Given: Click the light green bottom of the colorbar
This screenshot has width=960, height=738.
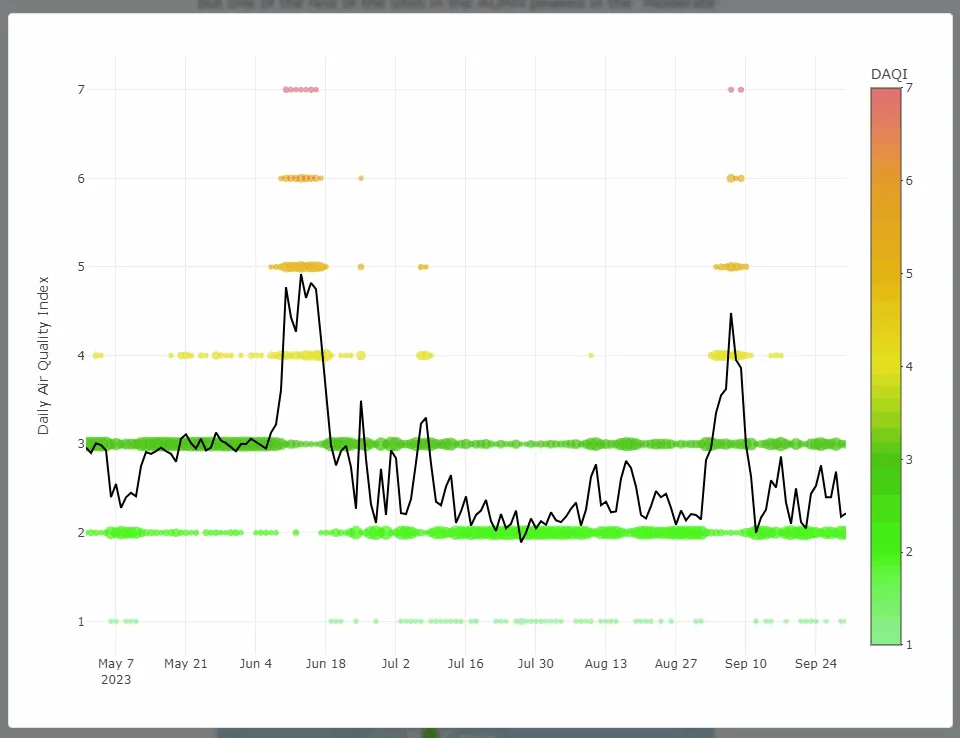Looking at the screenshot, I should click(x=885, y=636).
